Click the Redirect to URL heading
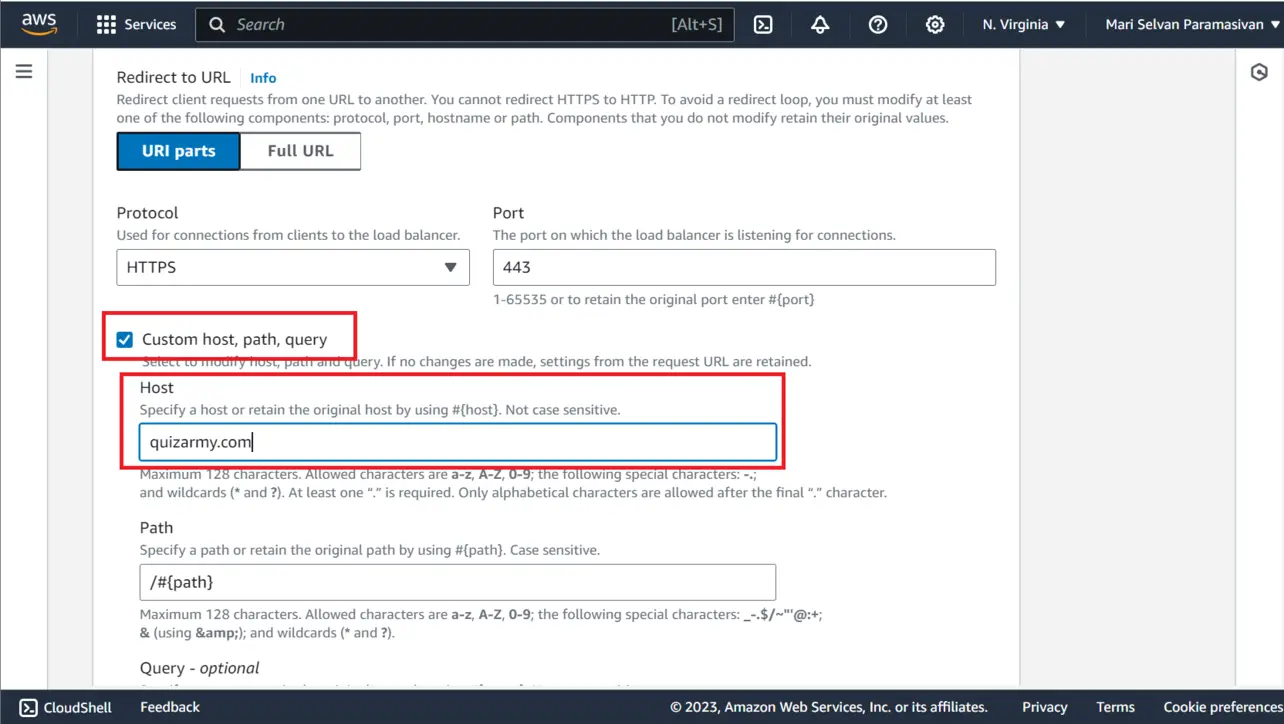The image size is (1284, 724). coord(174,77)
